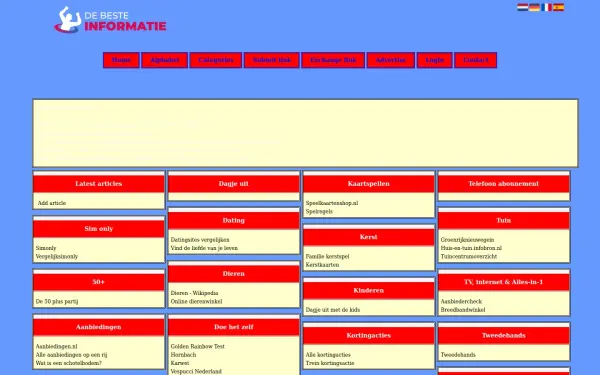Open the Sim only category heading
Screen dimensions: 600x375
point(99,229)
